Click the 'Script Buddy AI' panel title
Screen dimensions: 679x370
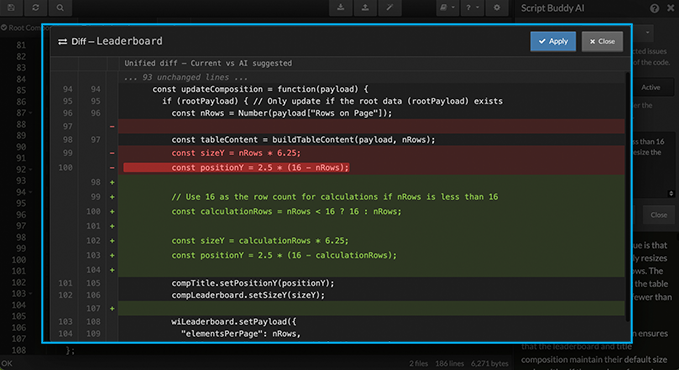tap(553, 8)
